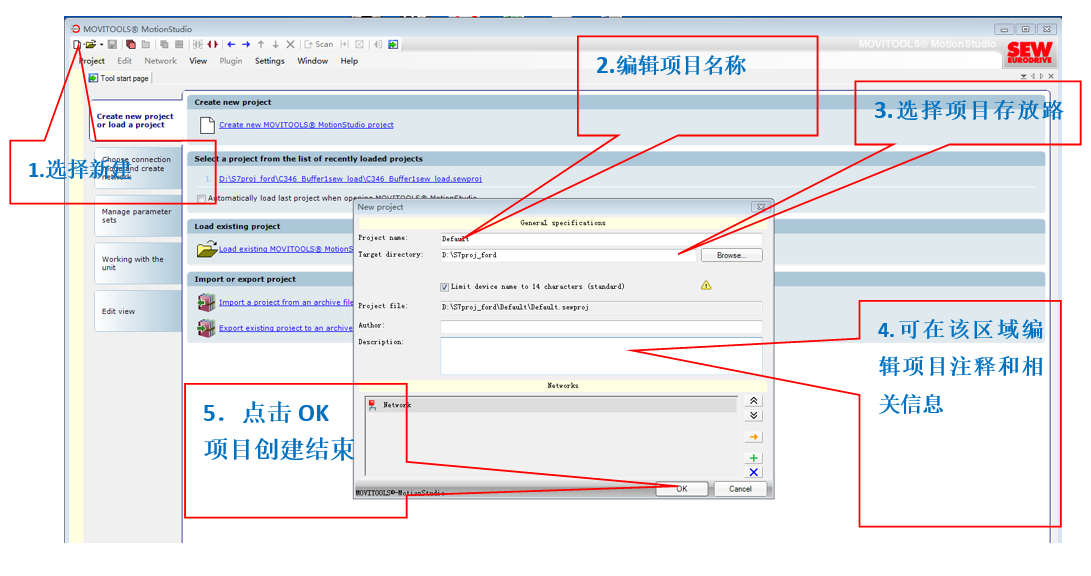Enable automatically load last project checkbox
Image resolution: width=1091 pixels, height=576 pixels.
pyautogui.click(x=201, y=198)
